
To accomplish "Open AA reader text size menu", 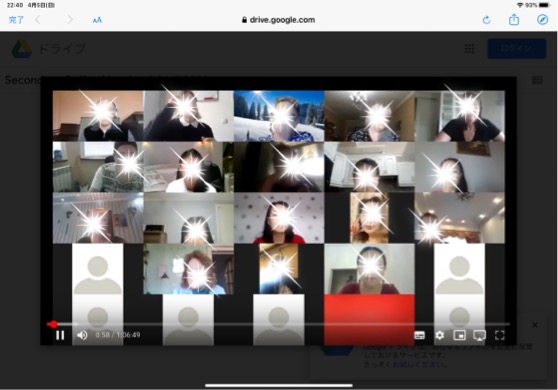I will (x=97, y=20).
